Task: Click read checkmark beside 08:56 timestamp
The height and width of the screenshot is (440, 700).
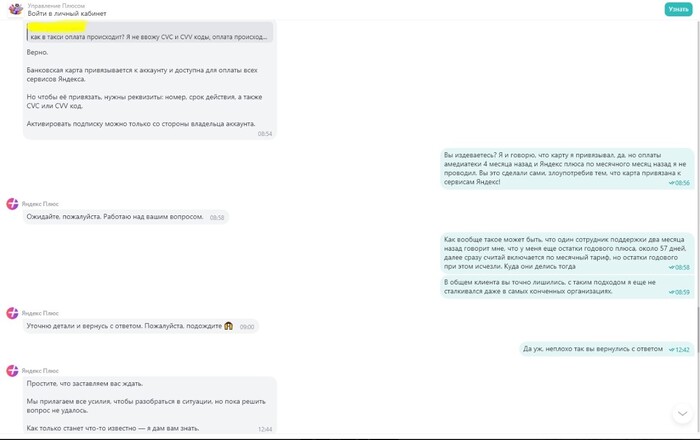Action: [x=671, y=183]
